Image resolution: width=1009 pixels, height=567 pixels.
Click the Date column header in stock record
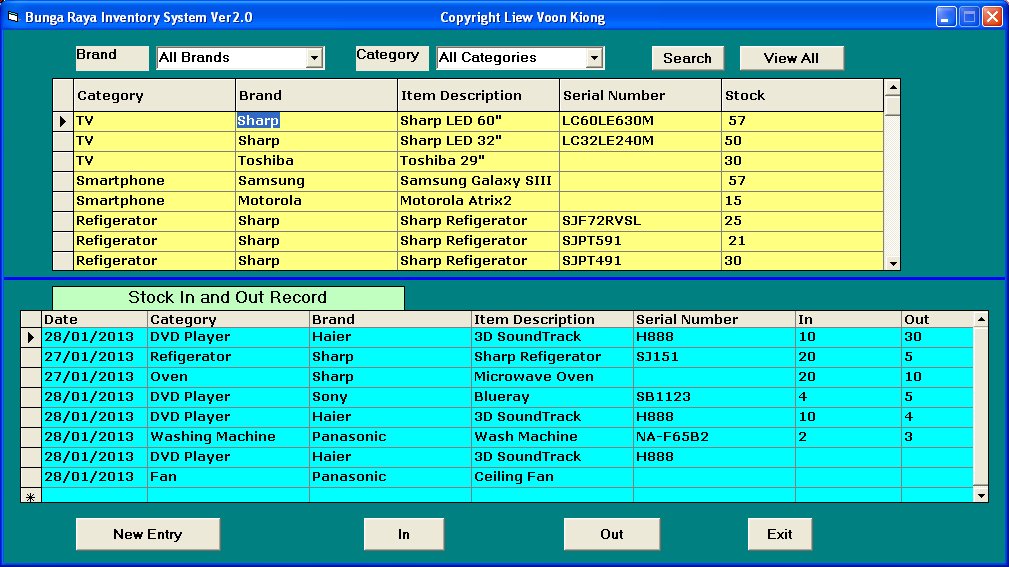pyautogui.click(x=95, y=319)
